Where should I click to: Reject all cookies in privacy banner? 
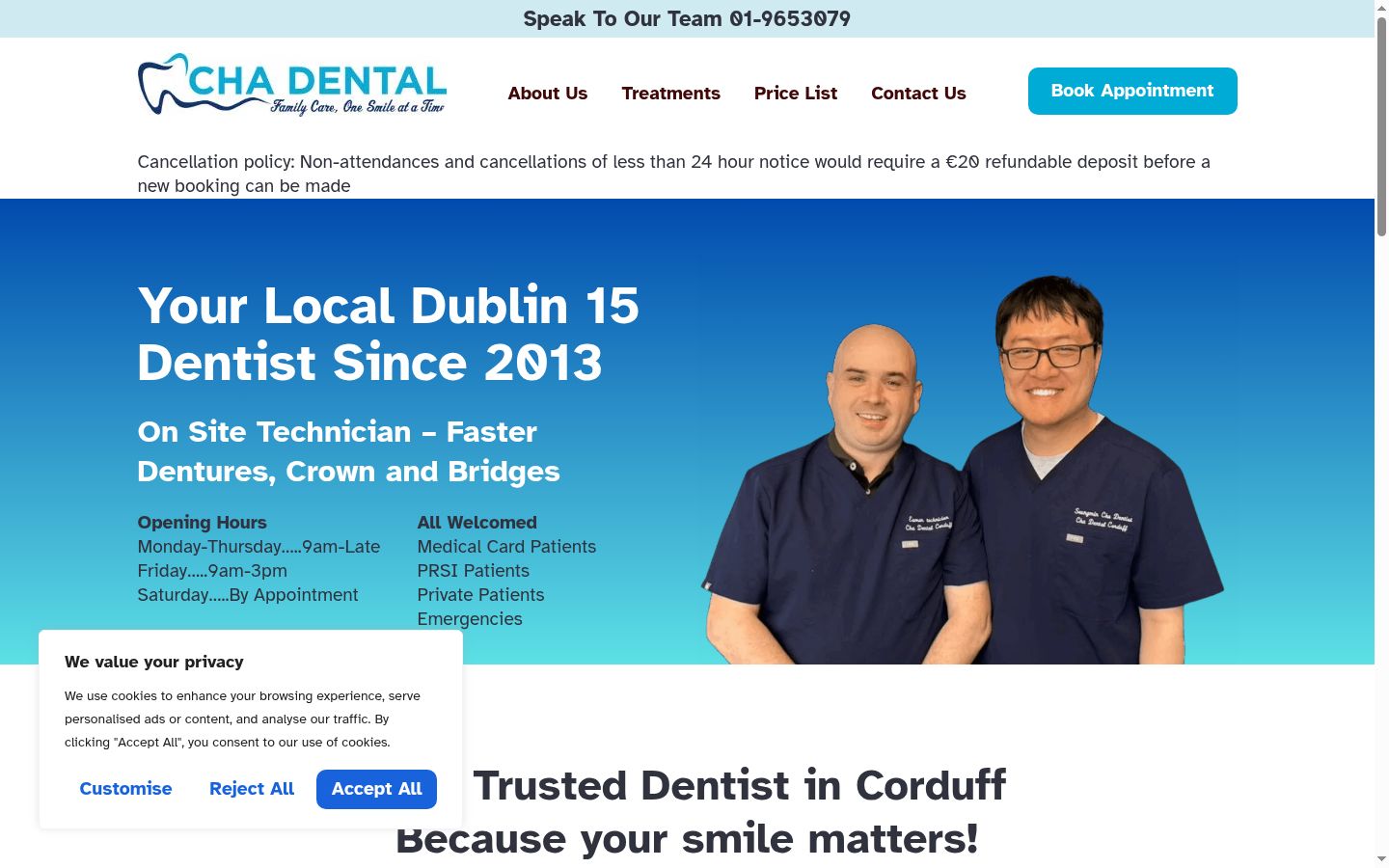pyautogui.click(x=252, y=789)
